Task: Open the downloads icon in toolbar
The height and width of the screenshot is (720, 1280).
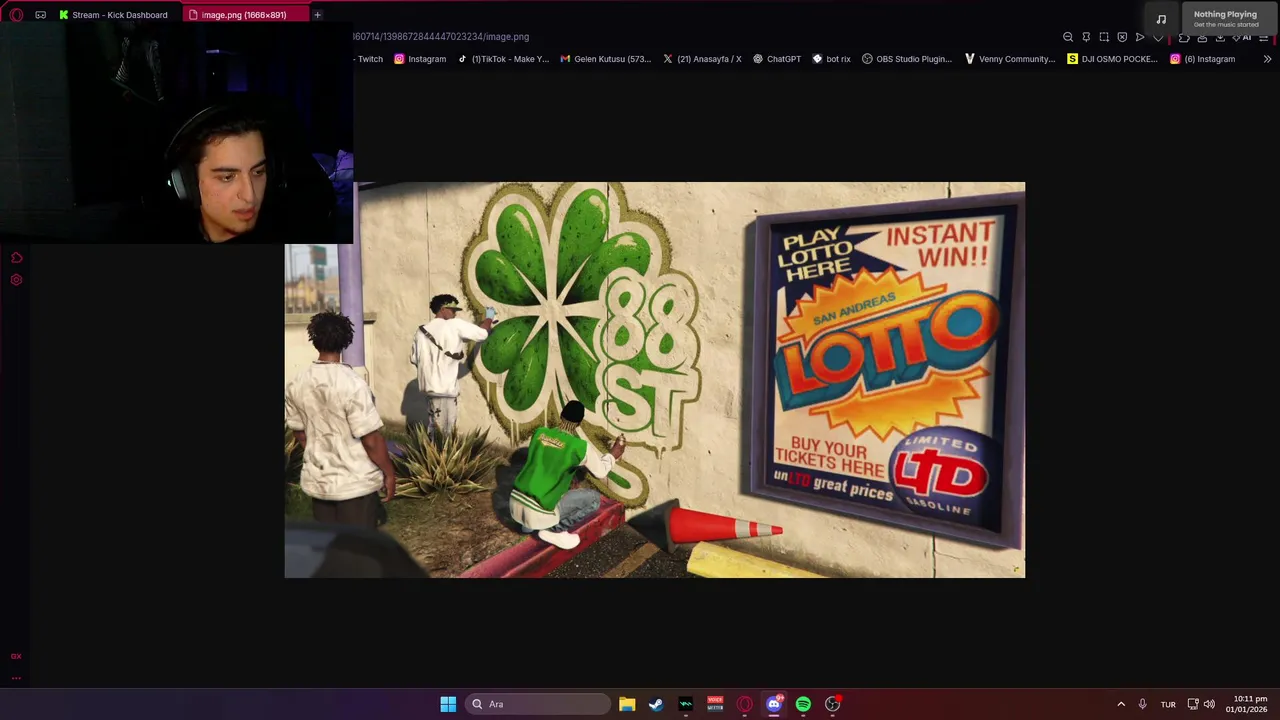Action: point(1220,37)
